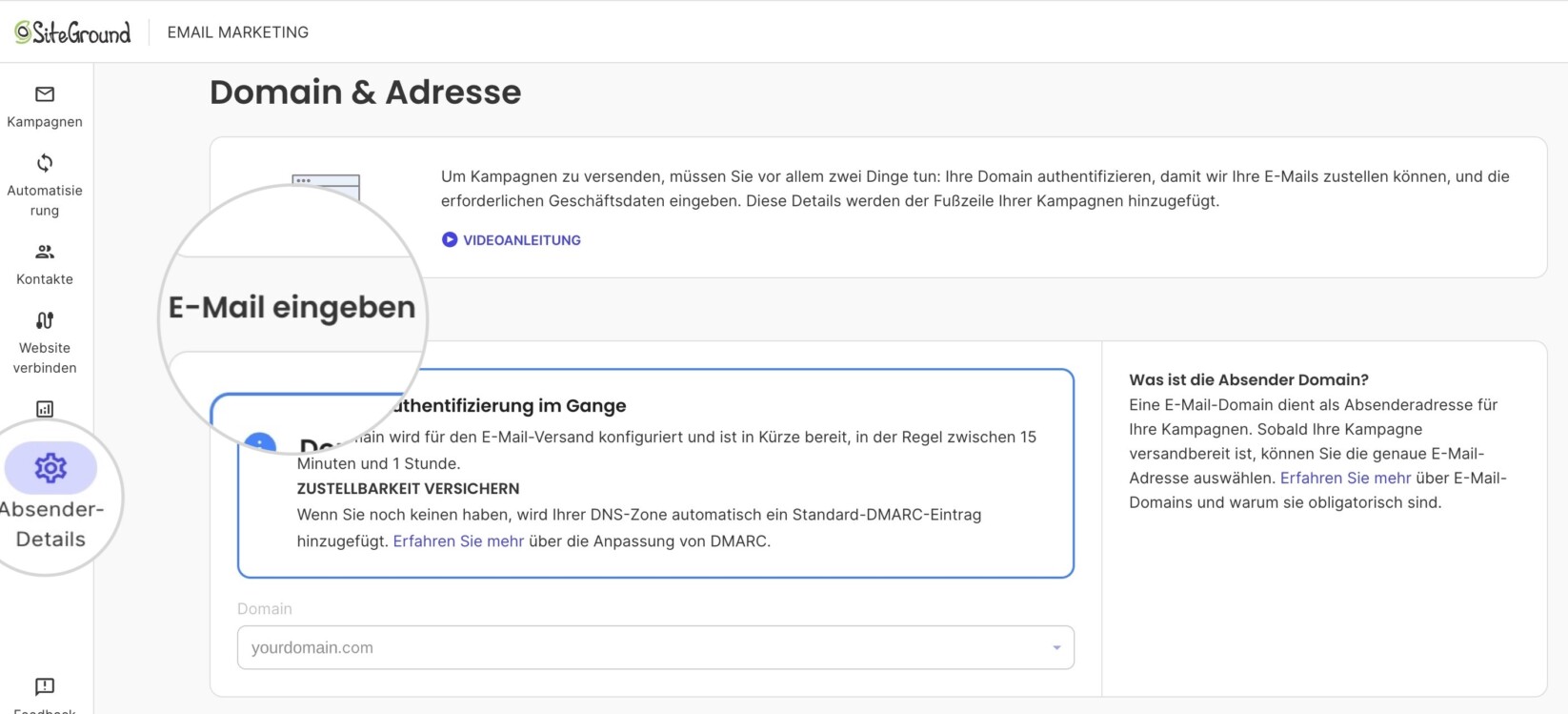Screen dimensions: 1568x714
Task: Click the Domain & Adresse heading
Action: pos(366,92)
